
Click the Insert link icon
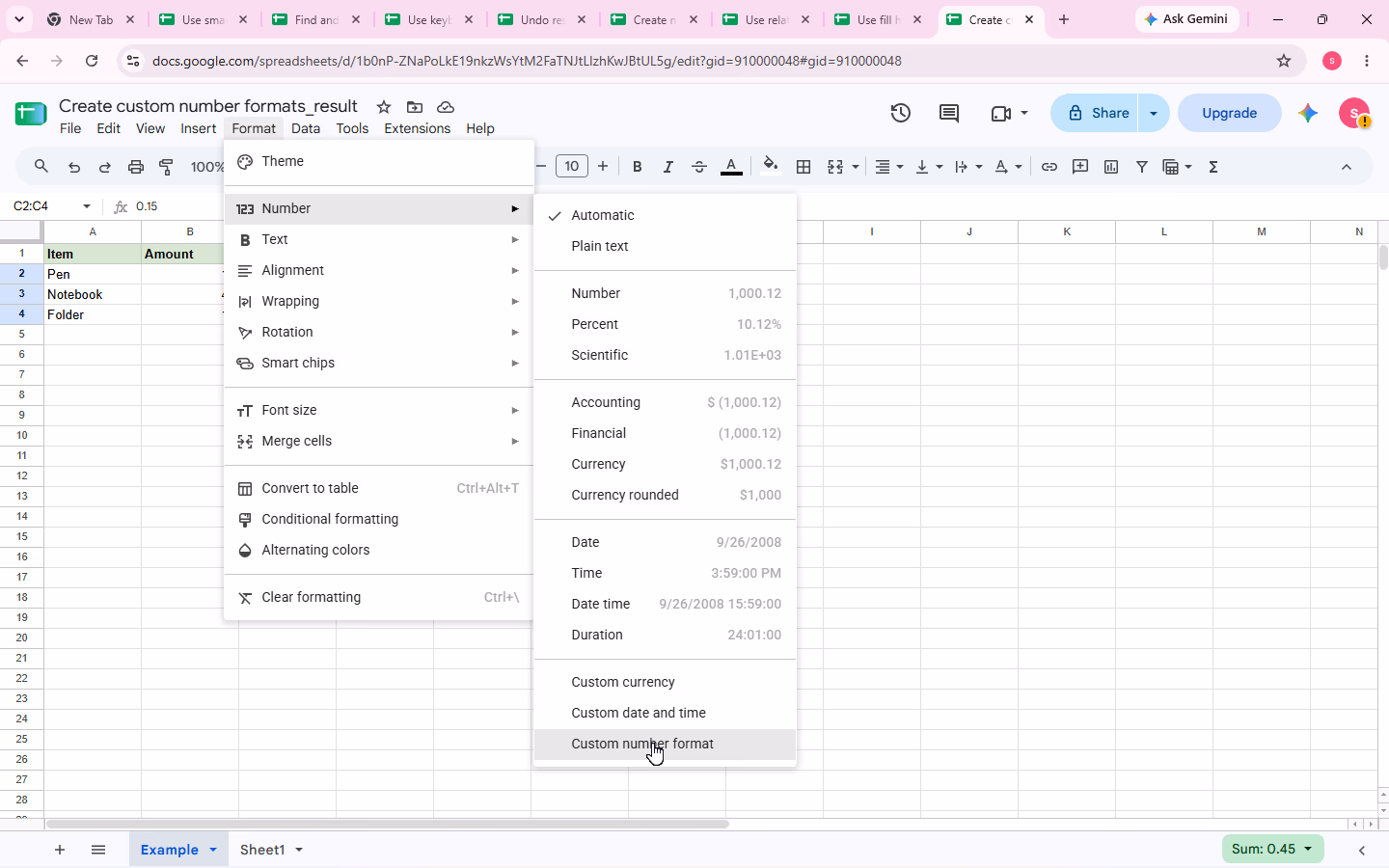click(x=1049, y=167)
